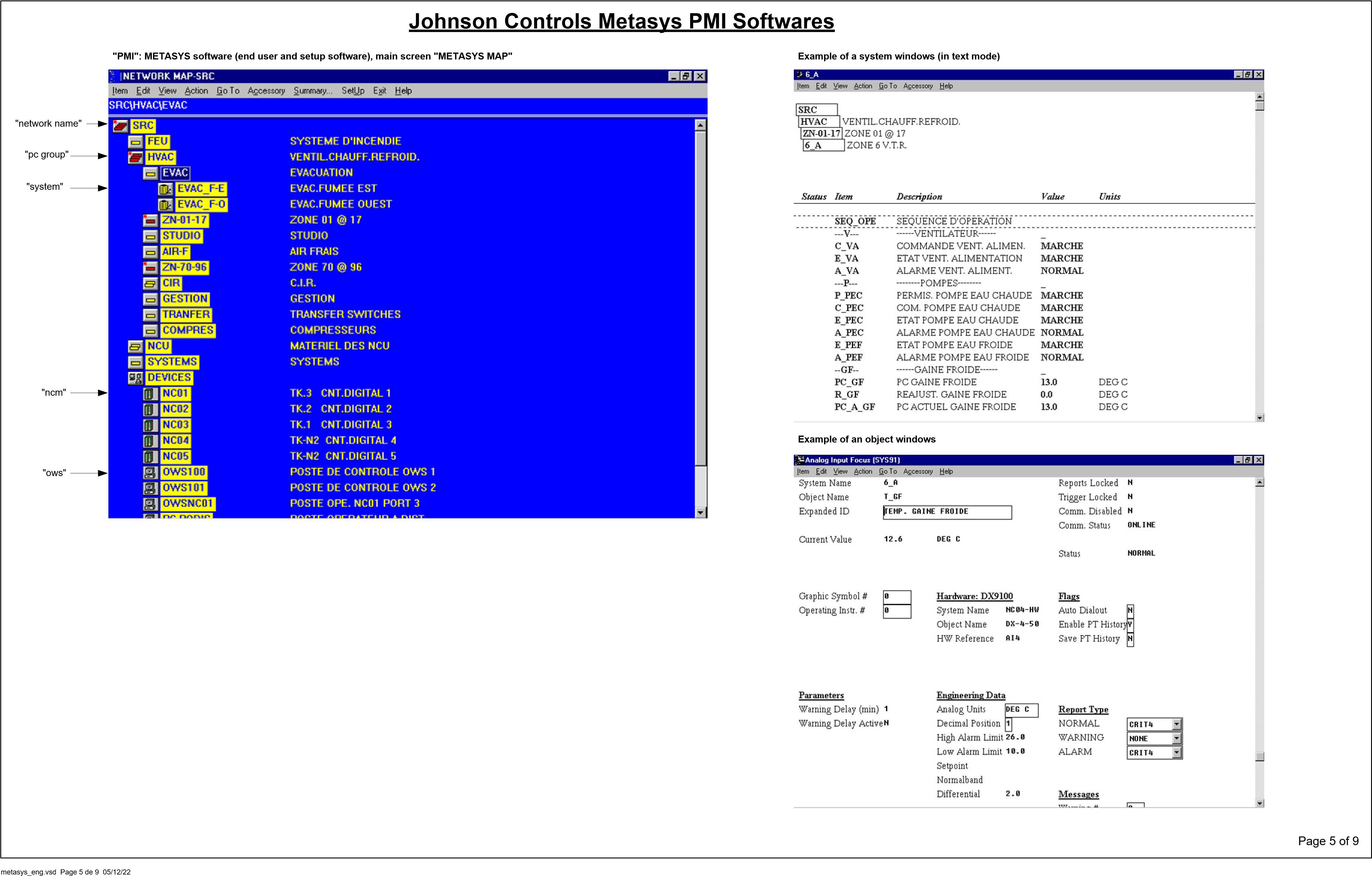Open View menu in Analog Input Focus window

click(x=841, y=471)
